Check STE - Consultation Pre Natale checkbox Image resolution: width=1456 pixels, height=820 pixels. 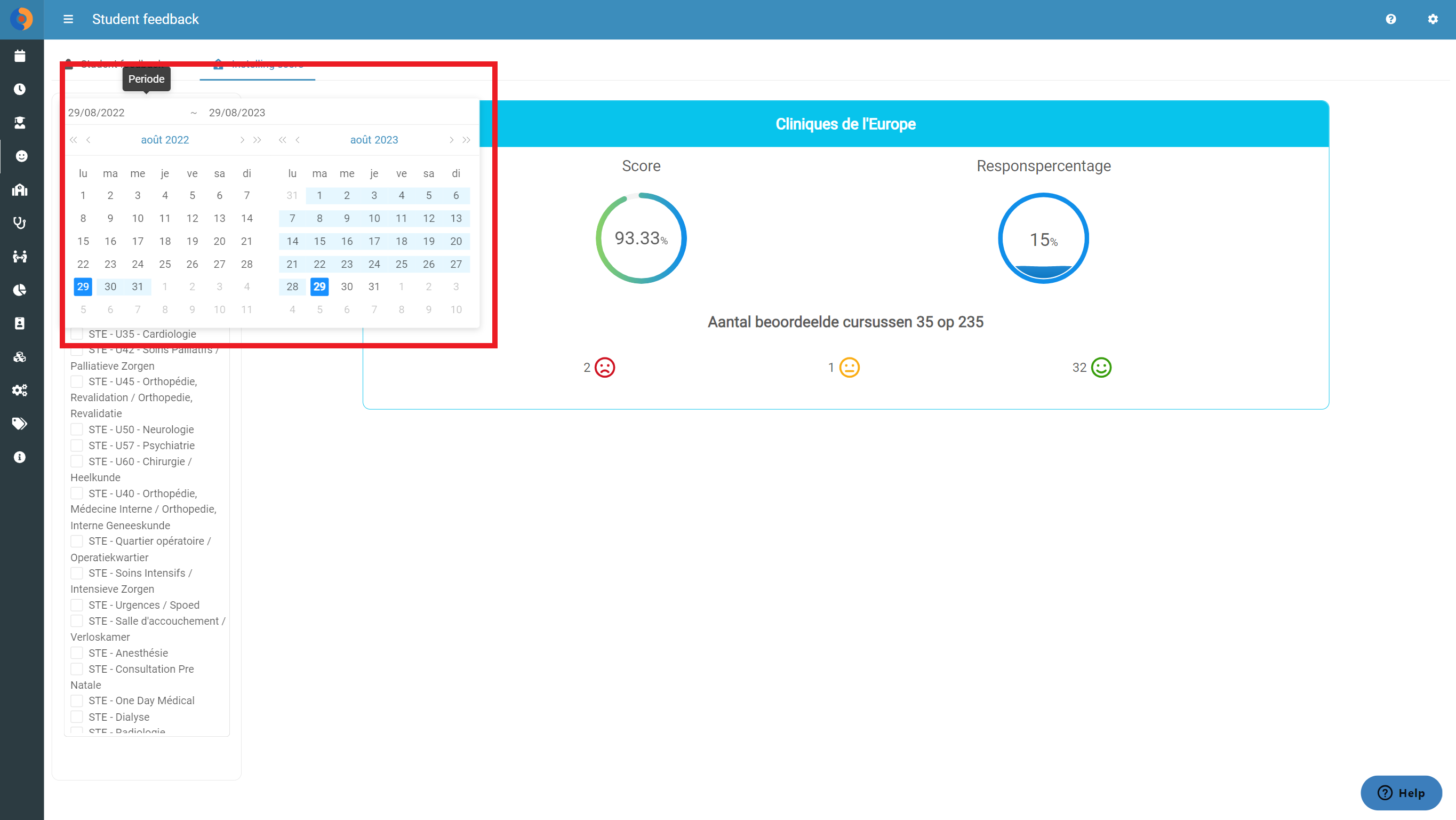(77, 669)
